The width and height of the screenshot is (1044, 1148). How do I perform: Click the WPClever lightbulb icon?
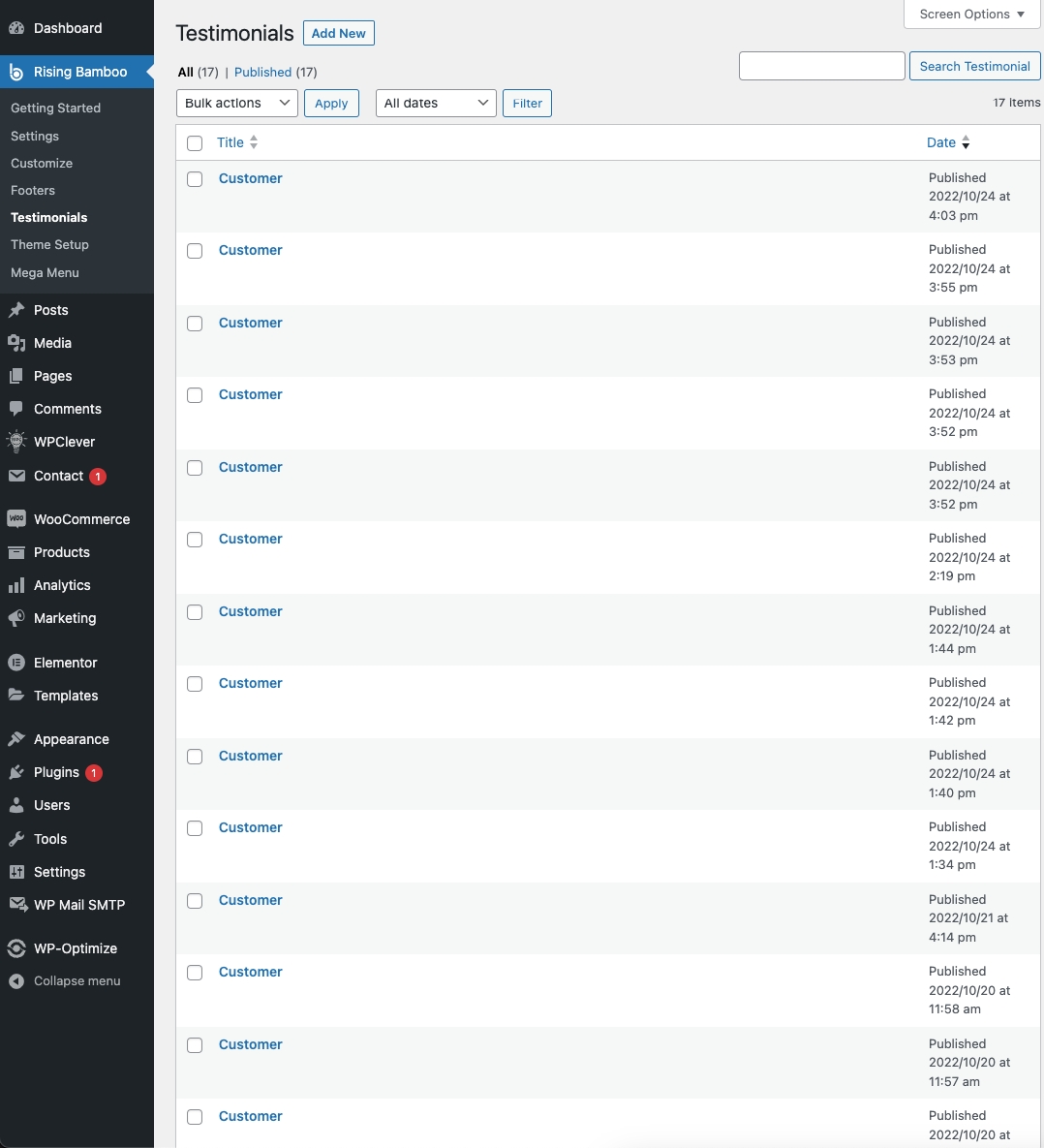tap(16, 442)
